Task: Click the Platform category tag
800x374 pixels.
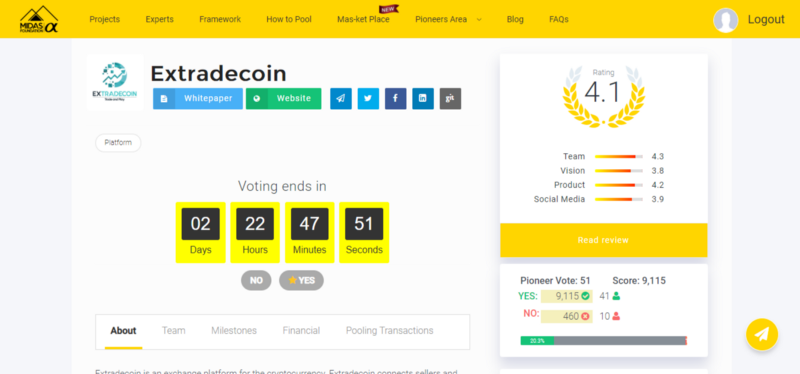Action: click(118, 143)
